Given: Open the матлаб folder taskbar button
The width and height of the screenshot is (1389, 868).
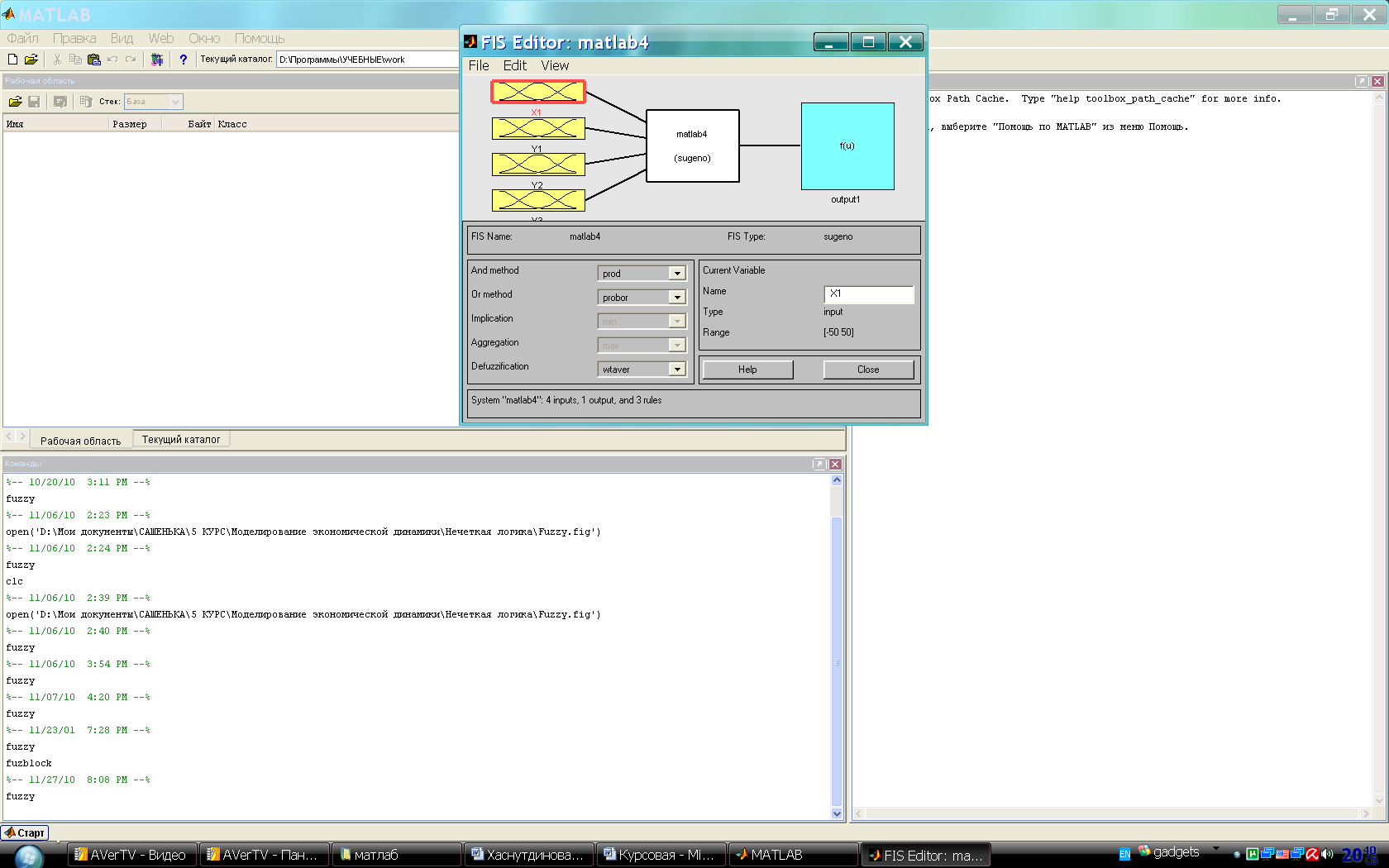Looking at the screenshot, I should pos(396,855).
